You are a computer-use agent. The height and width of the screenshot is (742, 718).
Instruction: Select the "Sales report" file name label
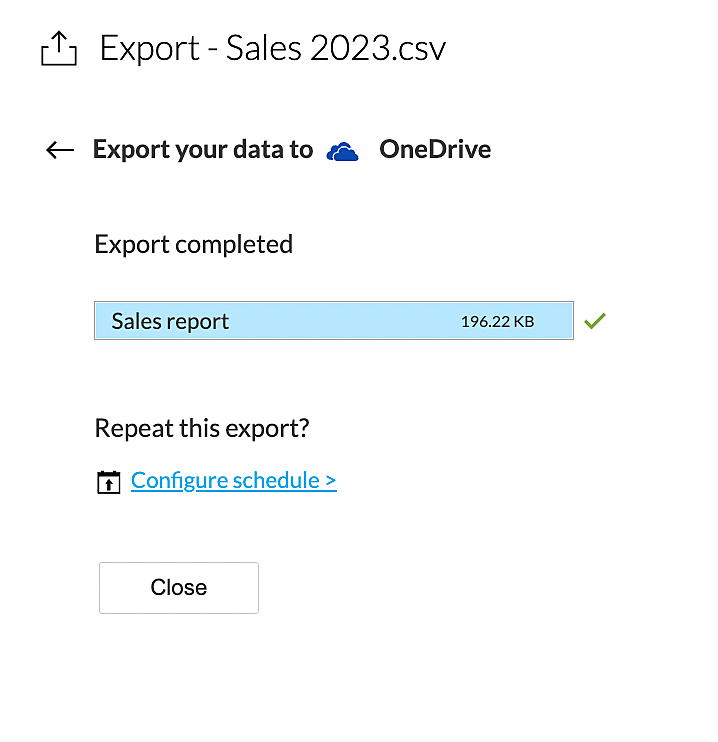point(170,321)
